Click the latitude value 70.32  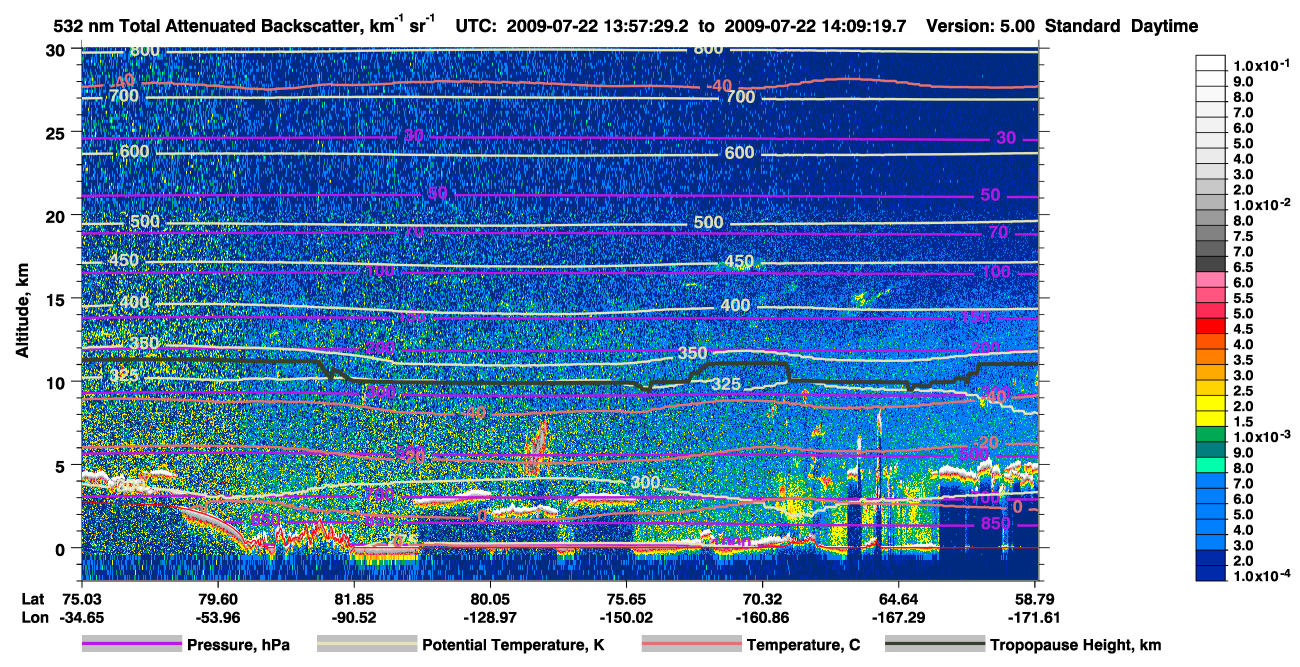[762, 598]
